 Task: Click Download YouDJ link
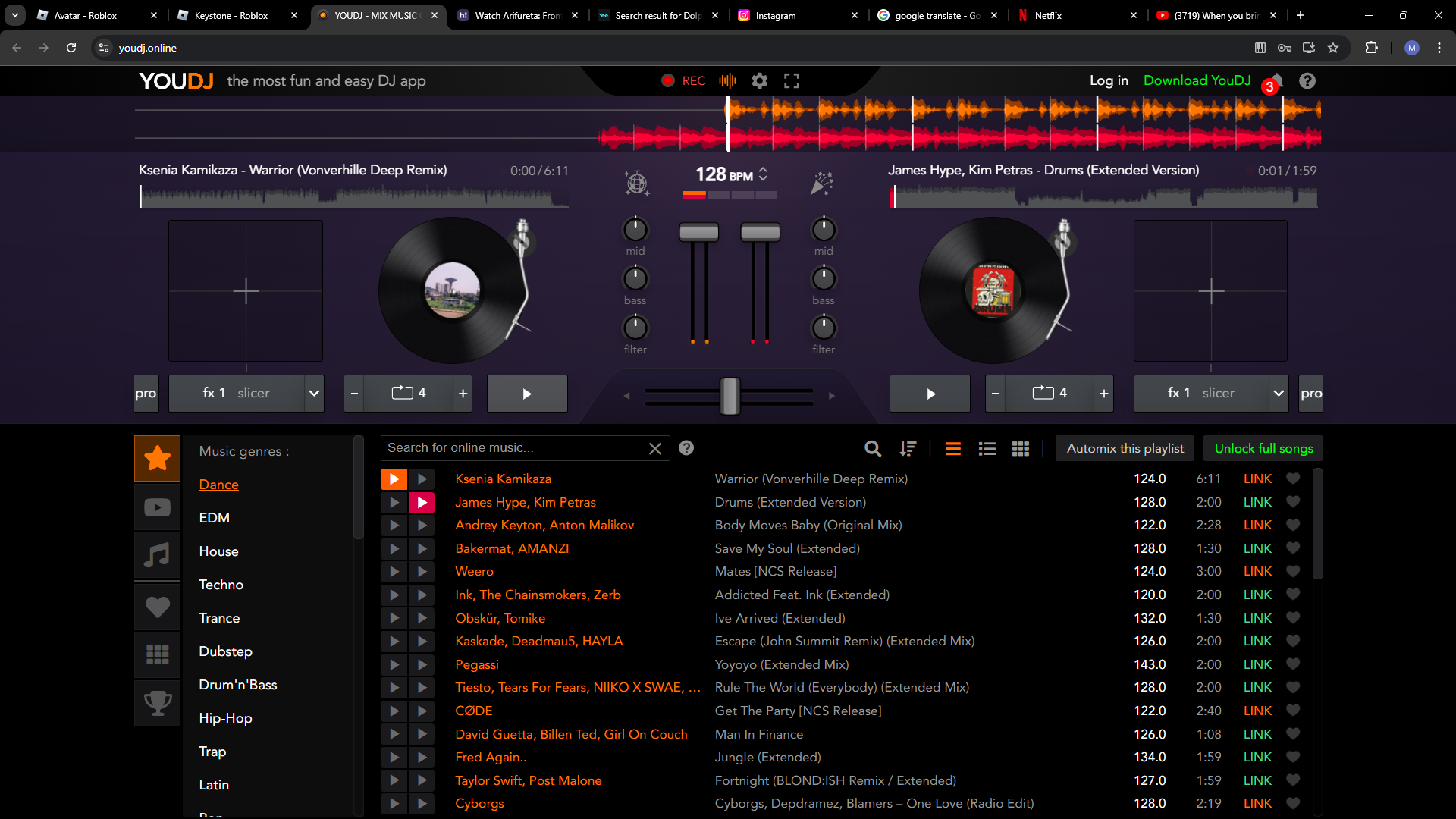pyautogui.click(x=1197, y=80)
